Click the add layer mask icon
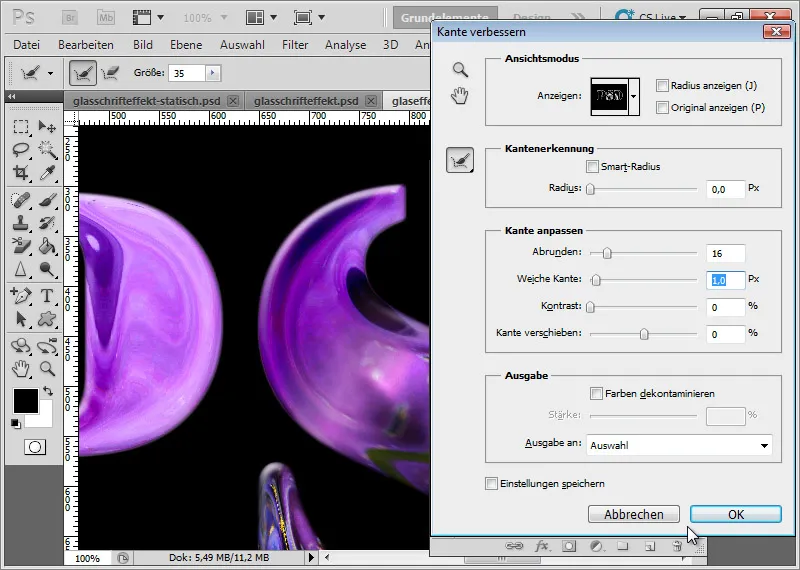Image resolution: width=800 pixels, height=570 pixels. (569, 547)
